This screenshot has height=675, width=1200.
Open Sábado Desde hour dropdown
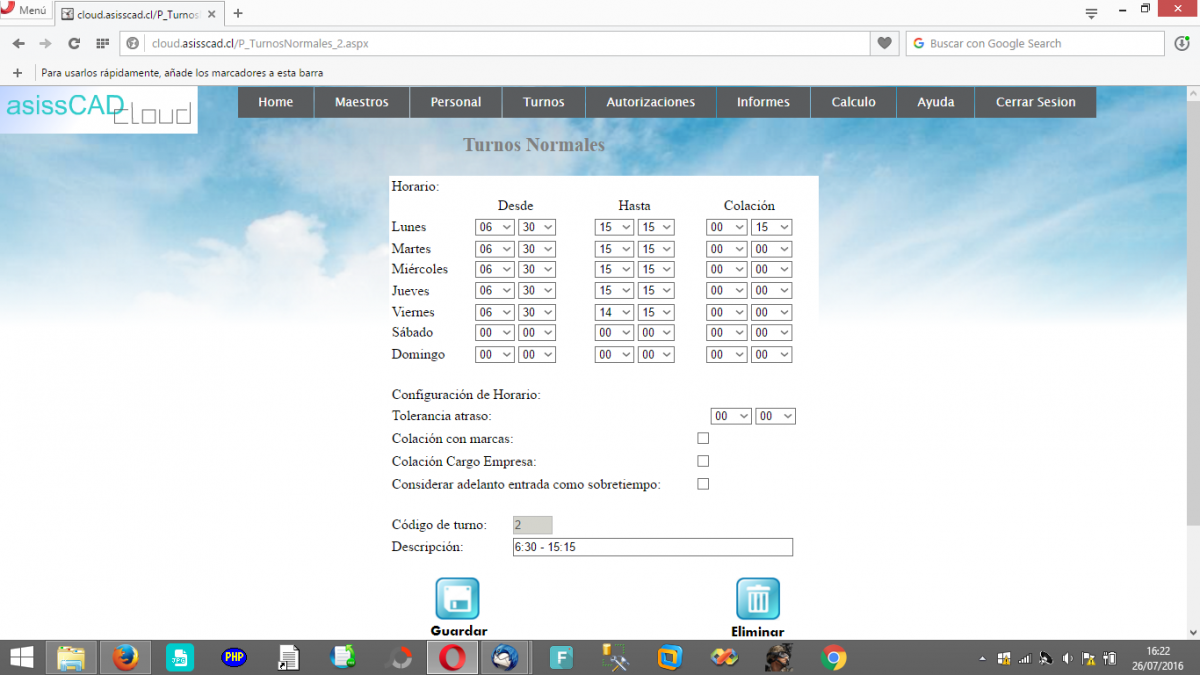(495, 333)
